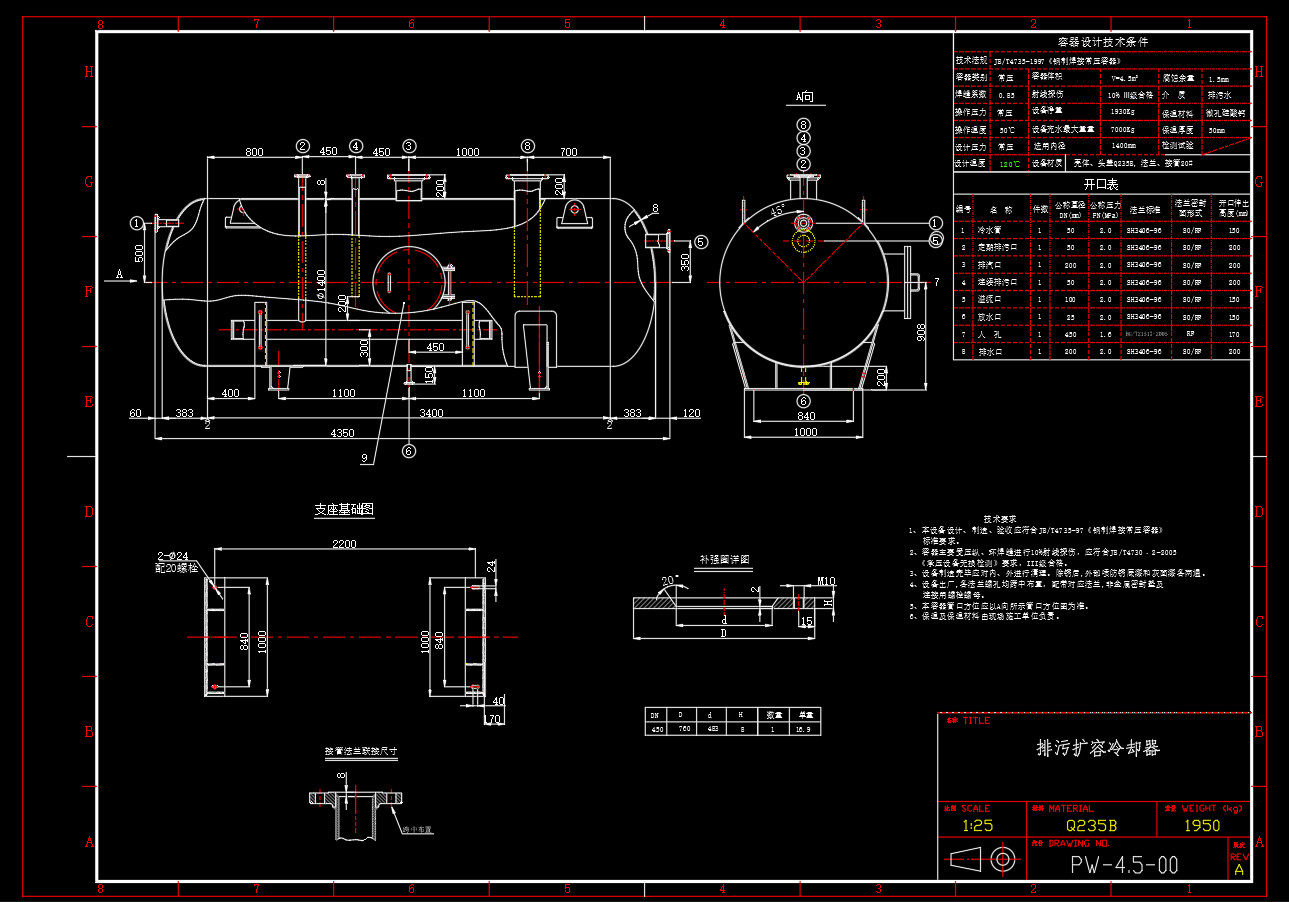This screenshot has height=902, width=1289.
Task: Click the 开口表 table heading
Action: click(x=1101, y=185)
